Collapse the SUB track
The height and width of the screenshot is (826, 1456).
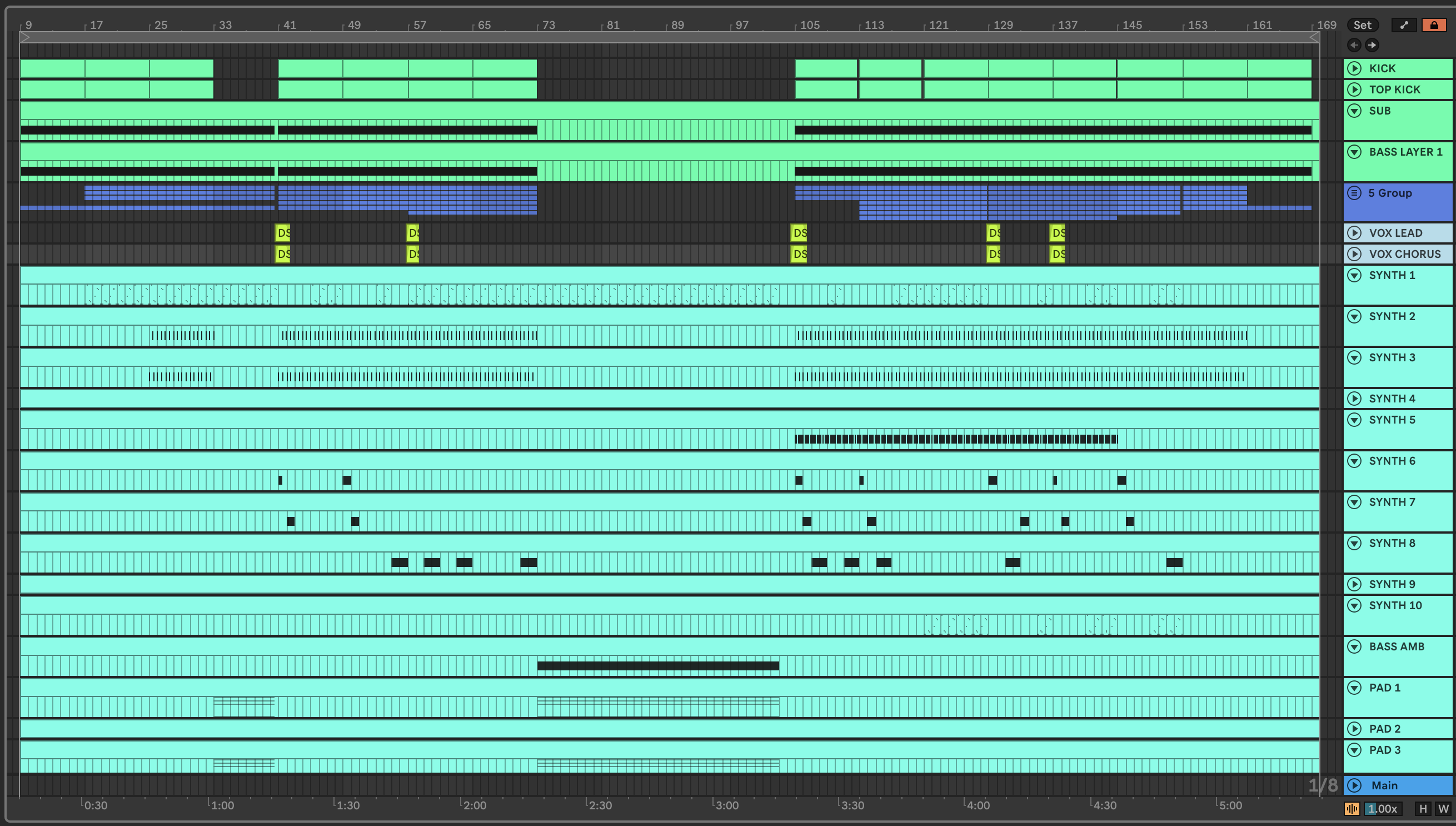(1354, 111)
